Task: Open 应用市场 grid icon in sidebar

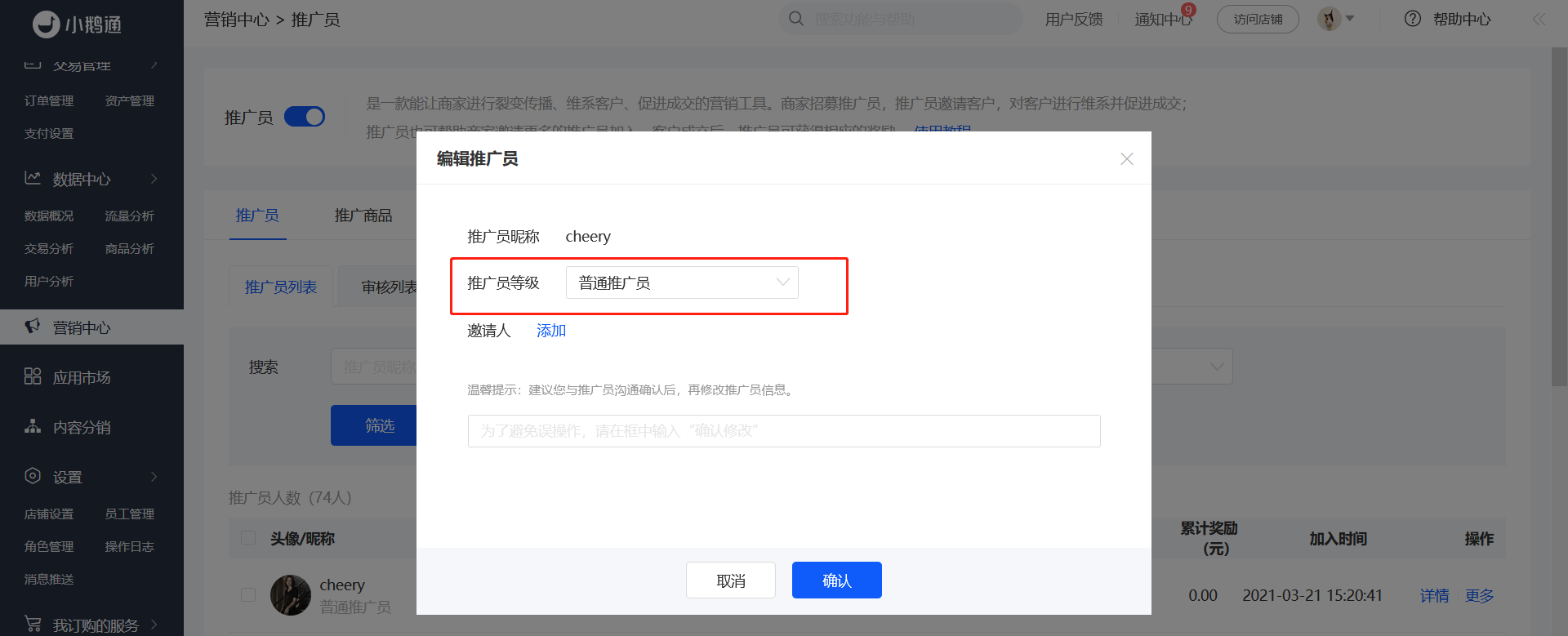Action: (33, 376)
